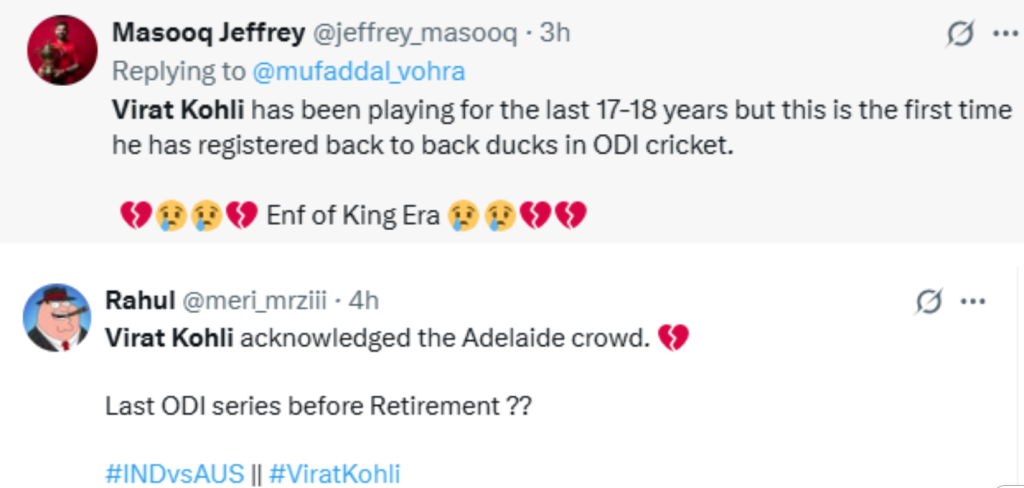1024x488 pixels.
Task: Click the Rahul display name
Action: 138,300
